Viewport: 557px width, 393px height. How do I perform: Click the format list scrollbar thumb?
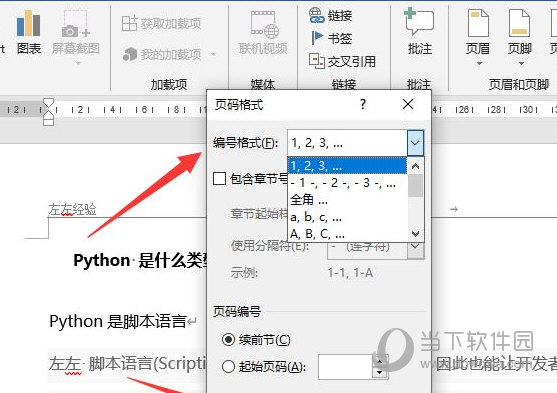415,185
